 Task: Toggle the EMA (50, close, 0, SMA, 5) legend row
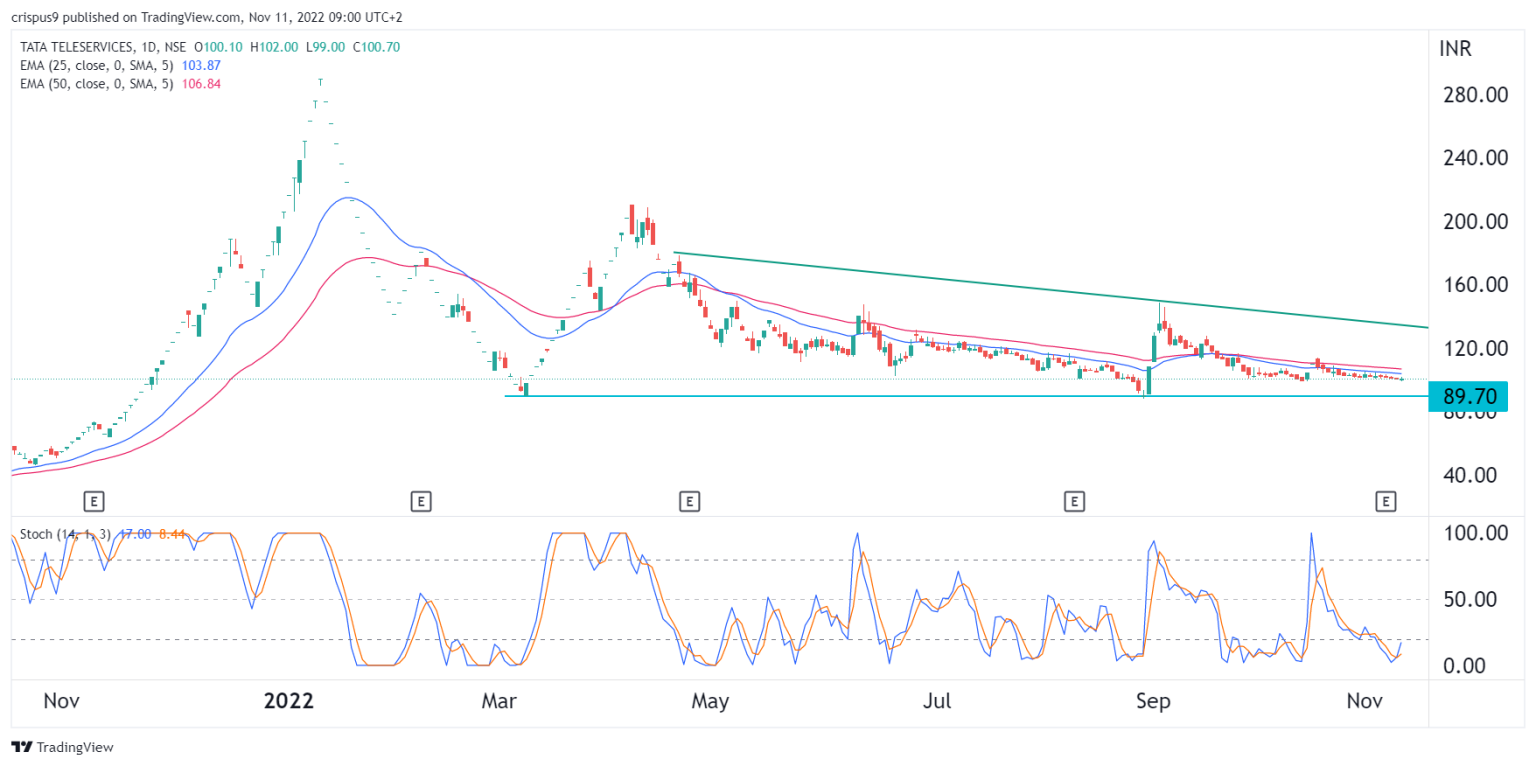(x=95, y=85)
